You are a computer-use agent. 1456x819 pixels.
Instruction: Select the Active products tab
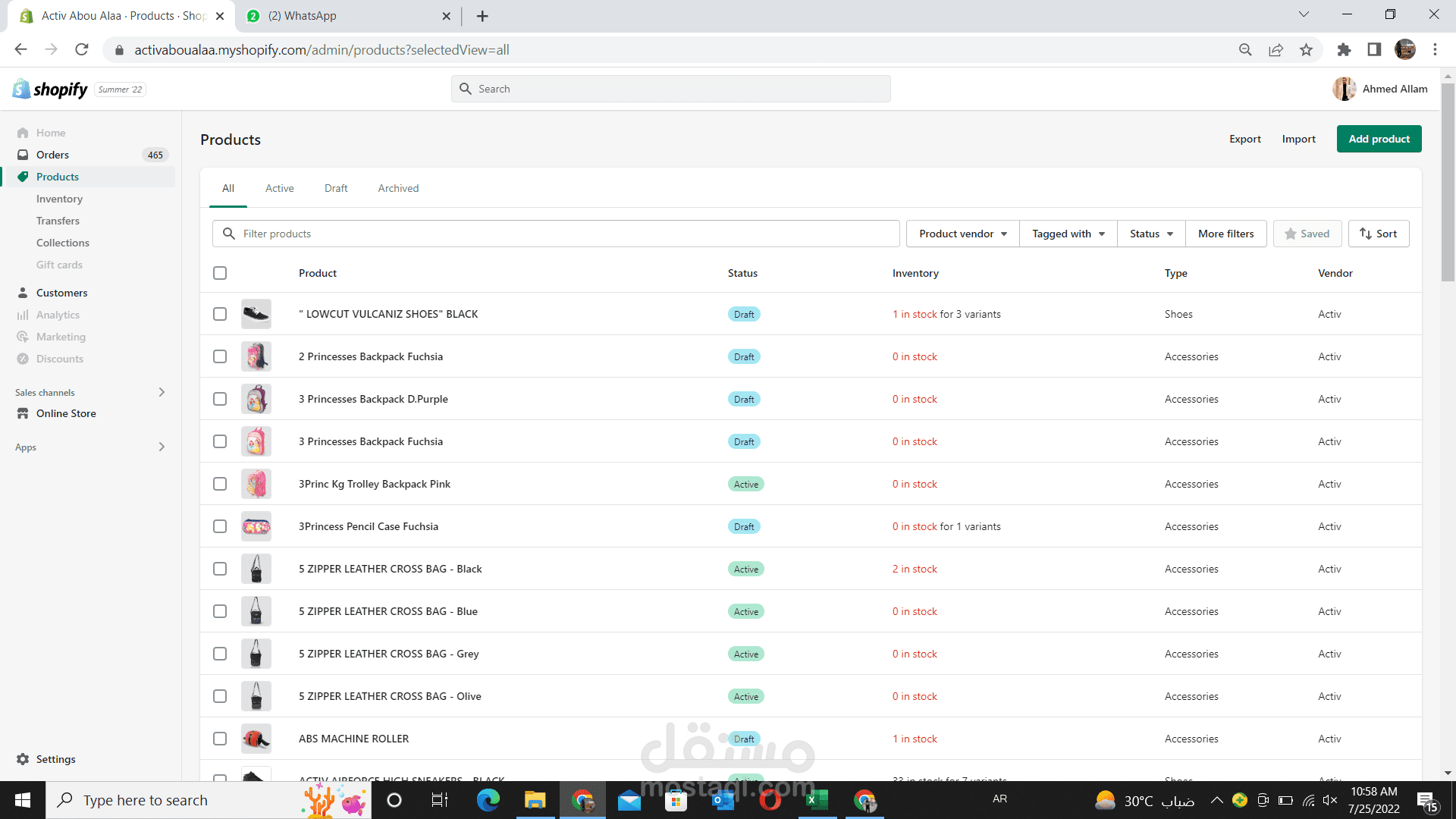pyautogui.click(x=280, y=188)
